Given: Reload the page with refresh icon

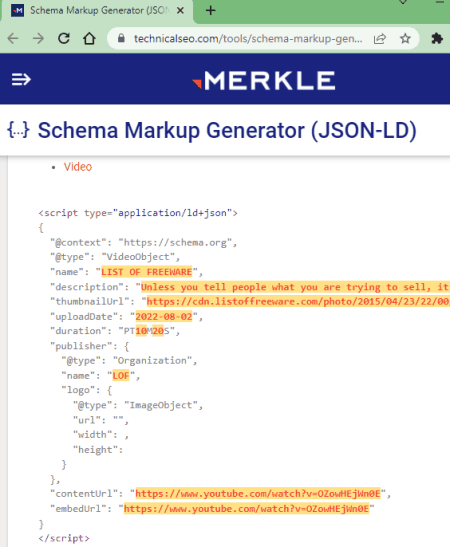Looking at the screenshot, I should [x=64, y=38].
